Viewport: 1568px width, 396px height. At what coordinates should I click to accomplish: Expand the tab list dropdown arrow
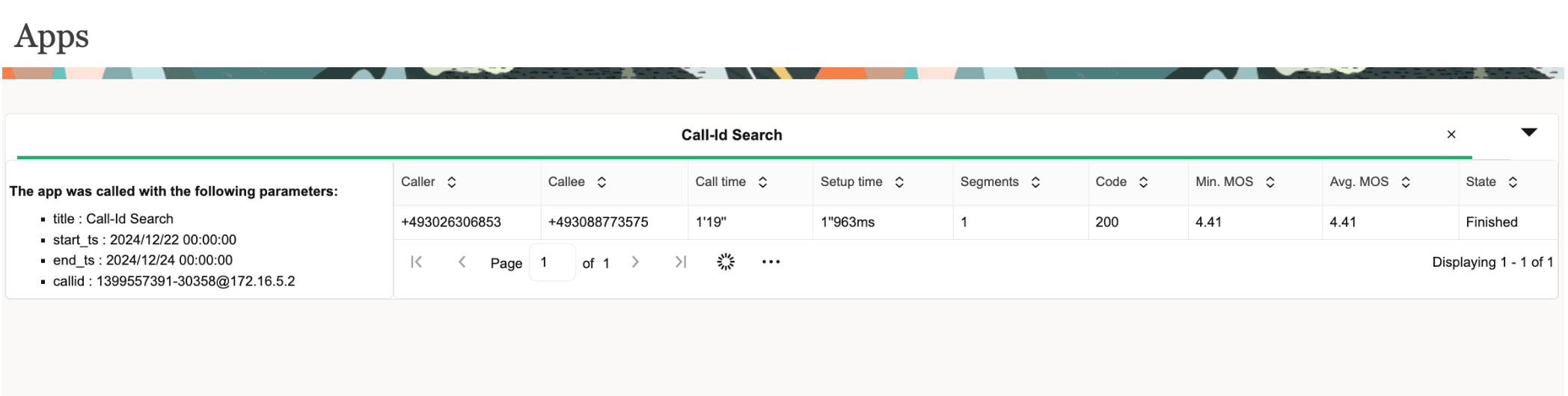click(1529, 132)
